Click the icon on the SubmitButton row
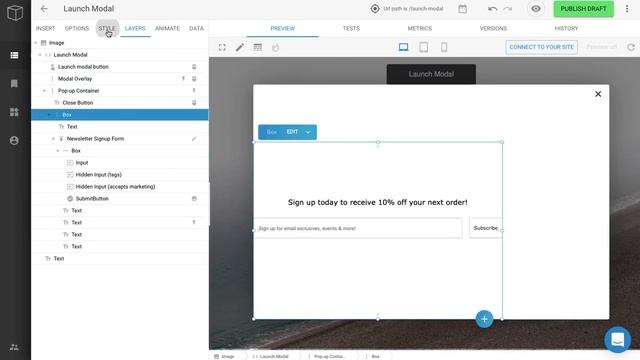Image resolution: width=640 pixels, height=360 pixels. pyautogui.click(x=194, y=198)
